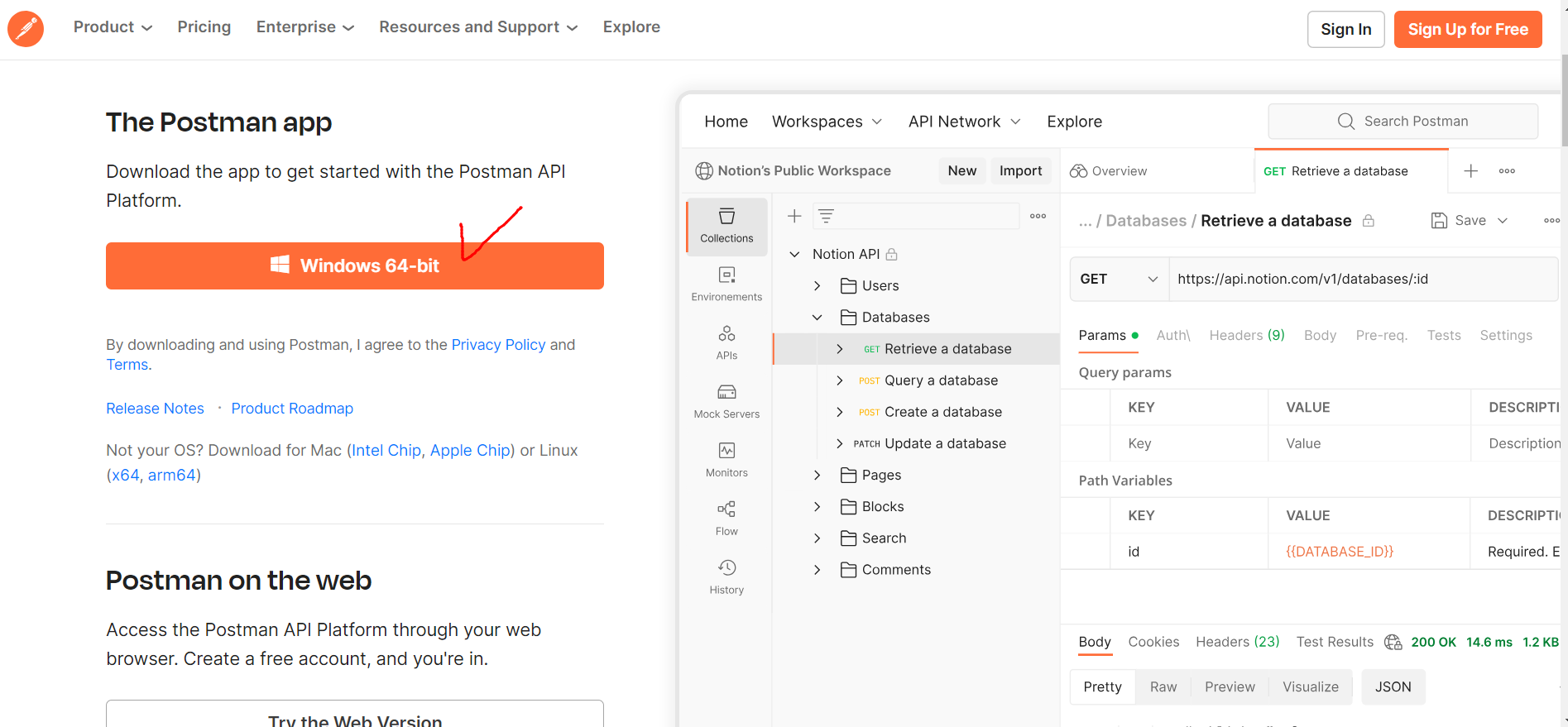Screen dimensions: 1568x727
Task: Click the plus icon to add a collection
Action: [794, 216]
